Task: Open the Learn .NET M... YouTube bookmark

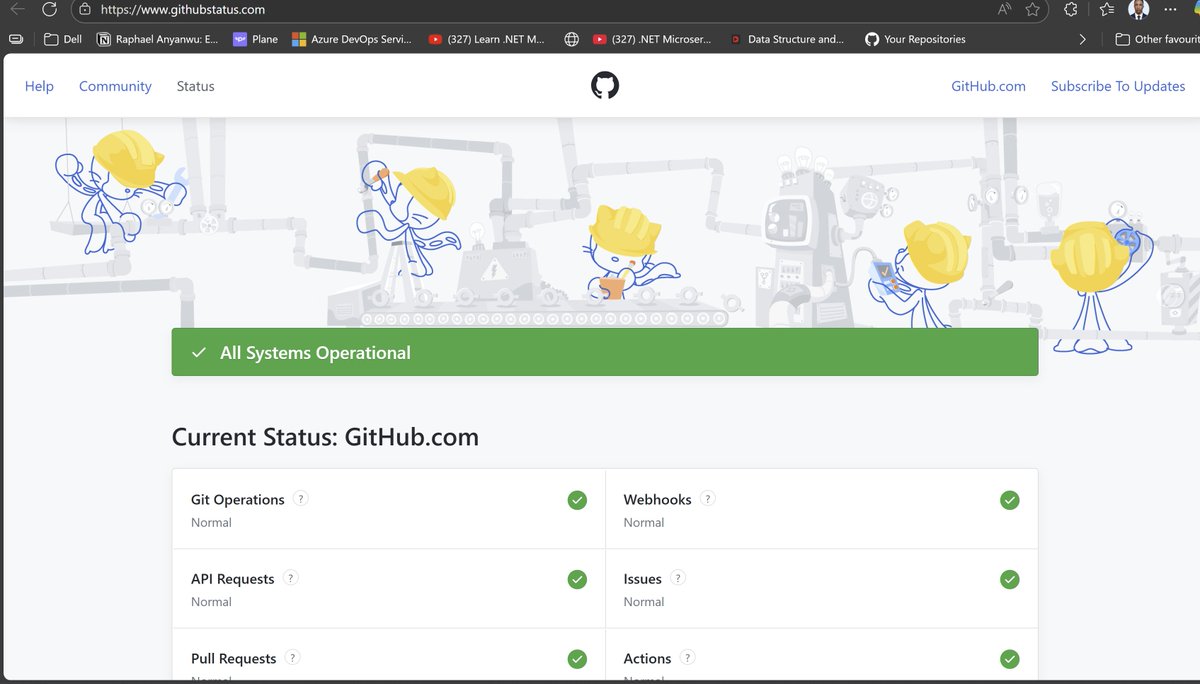Action: click(486, 39)
